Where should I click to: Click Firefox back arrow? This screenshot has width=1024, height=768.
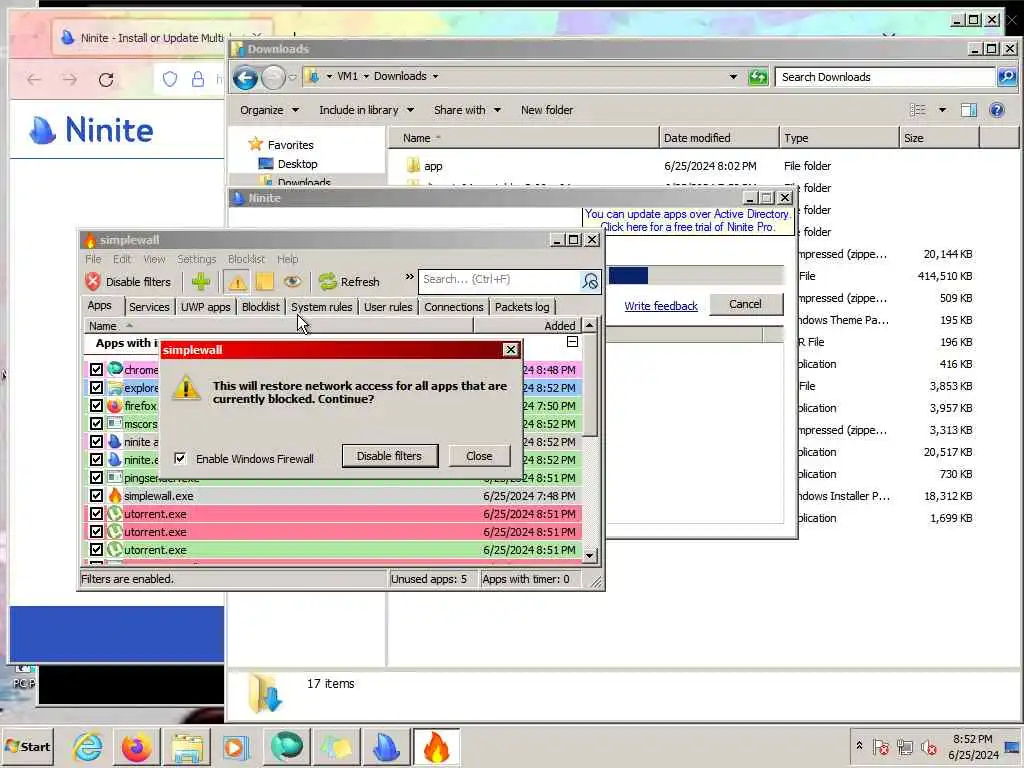click(x=34, y=80)
